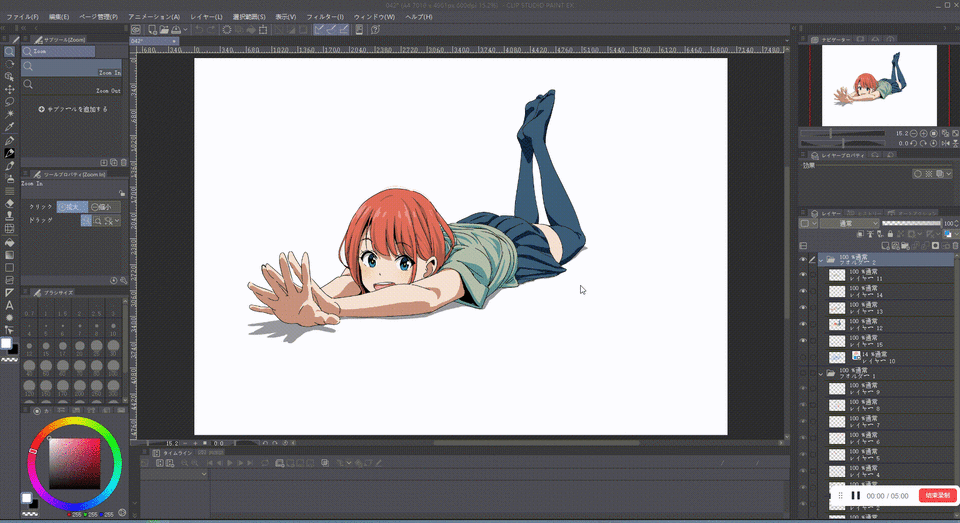Screen dimensions: 960x523
Task: Click inside the color wheel square
Action: click(75, 464)
